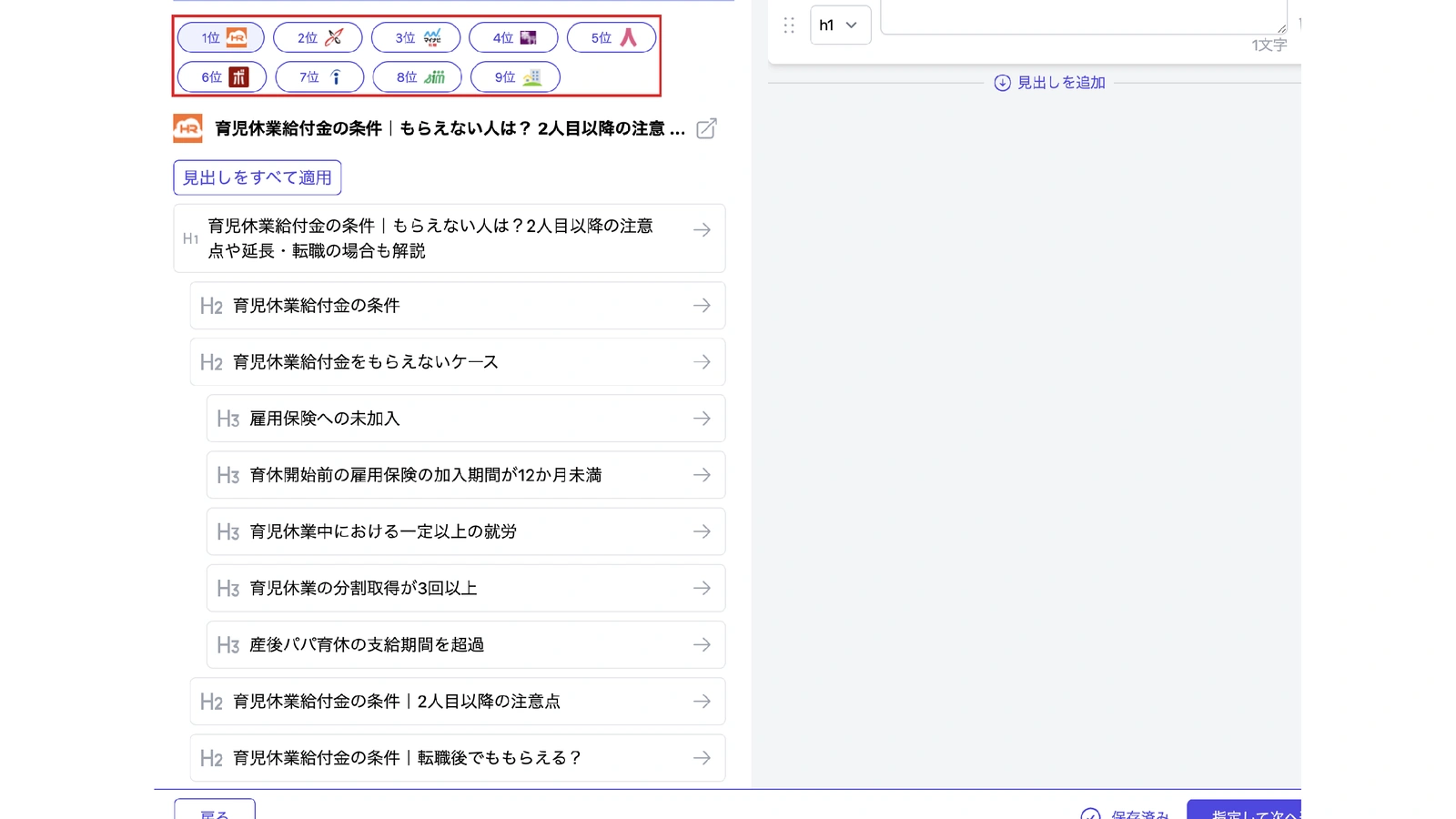The height and width of the screenshot is (819, 1456).
Task: Select the 9位 ranking tab
Action: [515, 77]
